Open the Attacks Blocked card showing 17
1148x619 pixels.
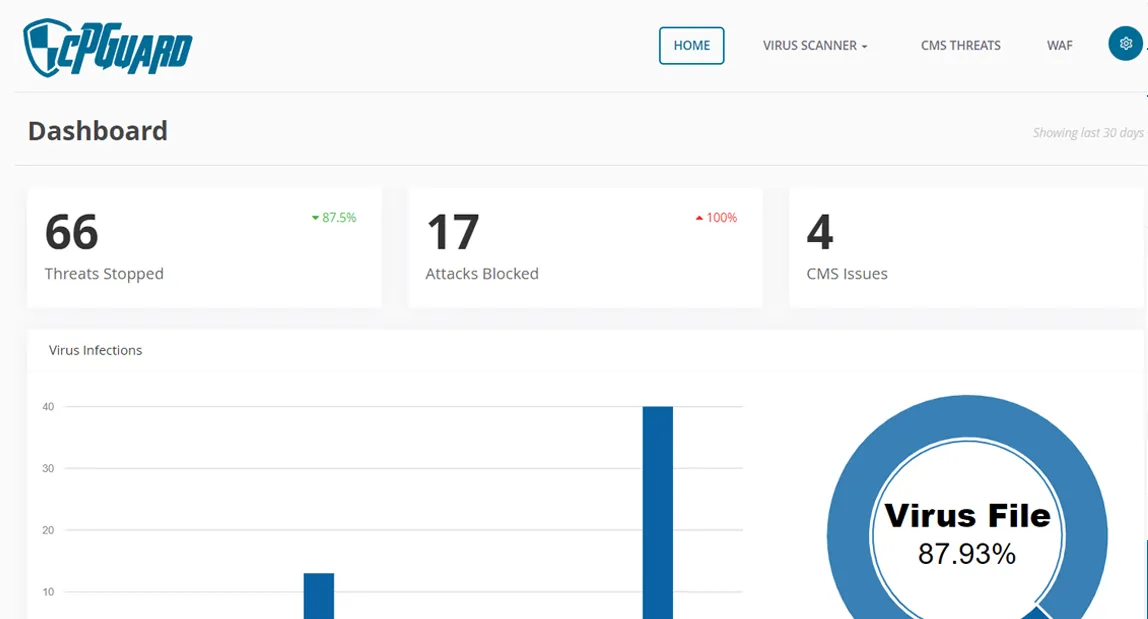click(585, 248)
